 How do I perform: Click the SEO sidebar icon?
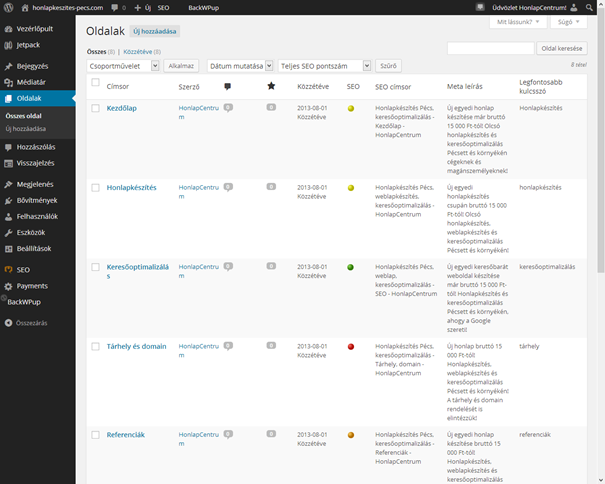tap(8, 270)
